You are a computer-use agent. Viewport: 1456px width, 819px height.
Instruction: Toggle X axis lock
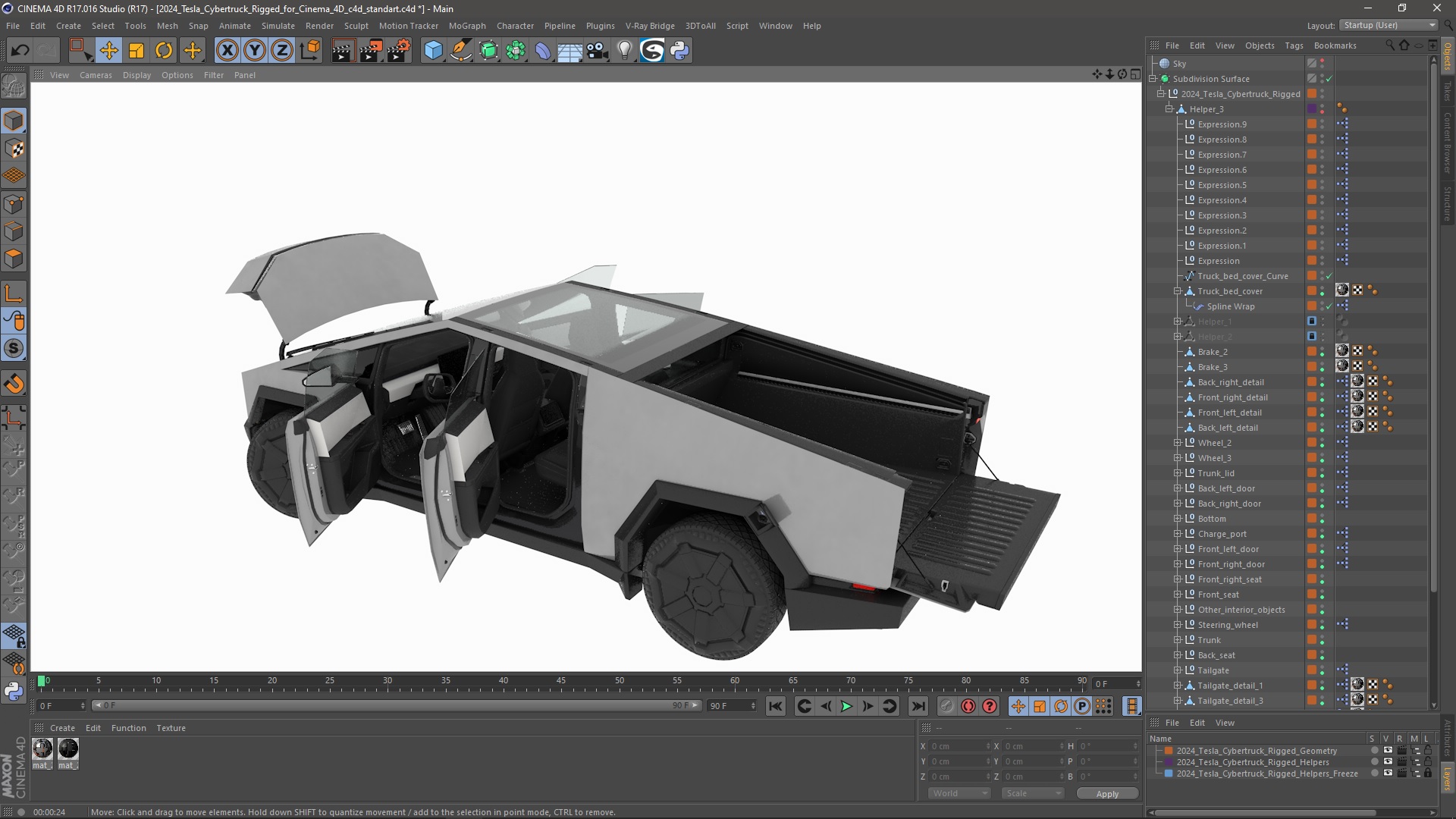pyautogui.click(x=227, y=51)
